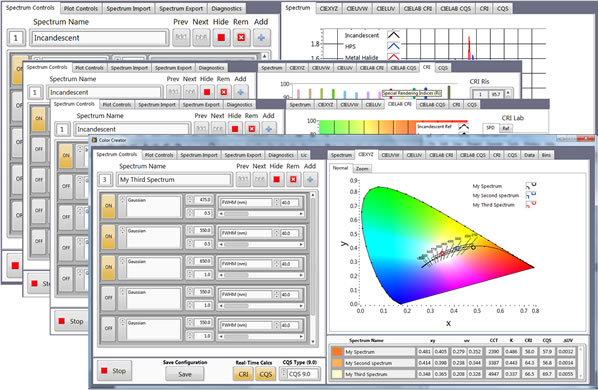Image resolution: width=598 pixels, height=390 pixels.
Task: Click Rem X icon in CIELAB CRI window
Action: pos(252,129)
